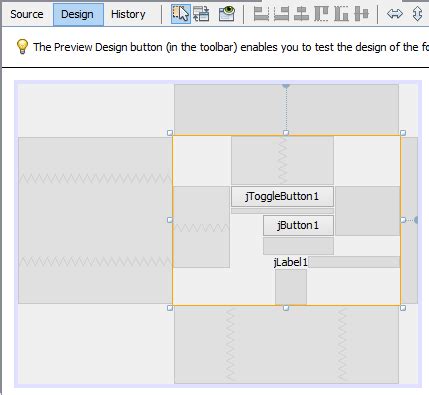Viewport: 429px width, 395px height.
Task: Grab left-middle handle of selected panel
Action: 170,220
